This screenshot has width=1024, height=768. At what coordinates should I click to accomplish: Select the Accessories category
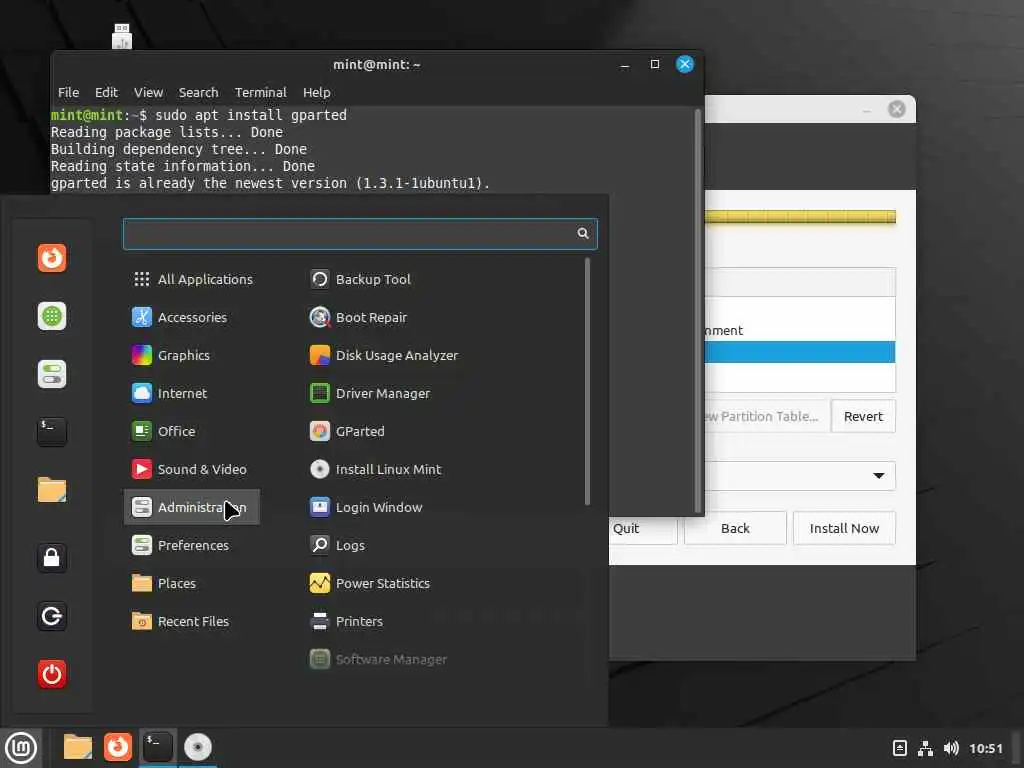coord(192,317)
